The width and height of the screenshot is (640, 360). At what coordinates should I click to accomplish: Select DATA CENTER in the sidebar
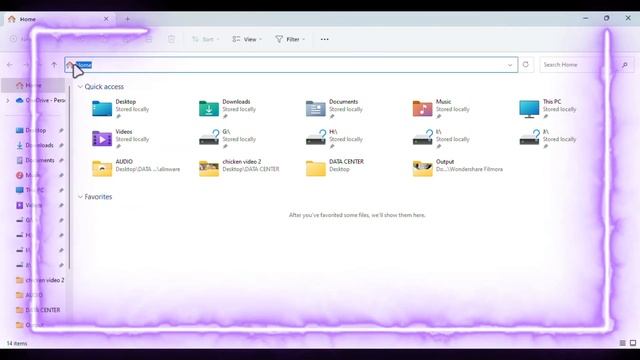coord(38,310)
